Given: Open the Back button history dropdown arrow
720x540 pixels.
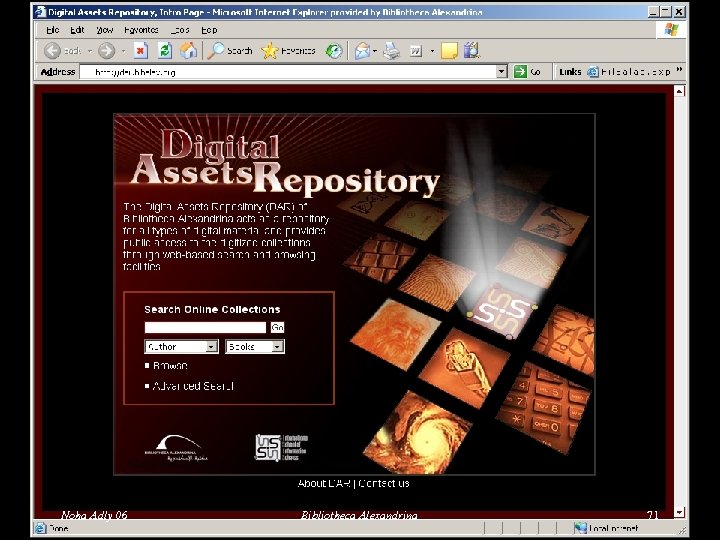Looking at the screenshot, I should coord(90,51).
